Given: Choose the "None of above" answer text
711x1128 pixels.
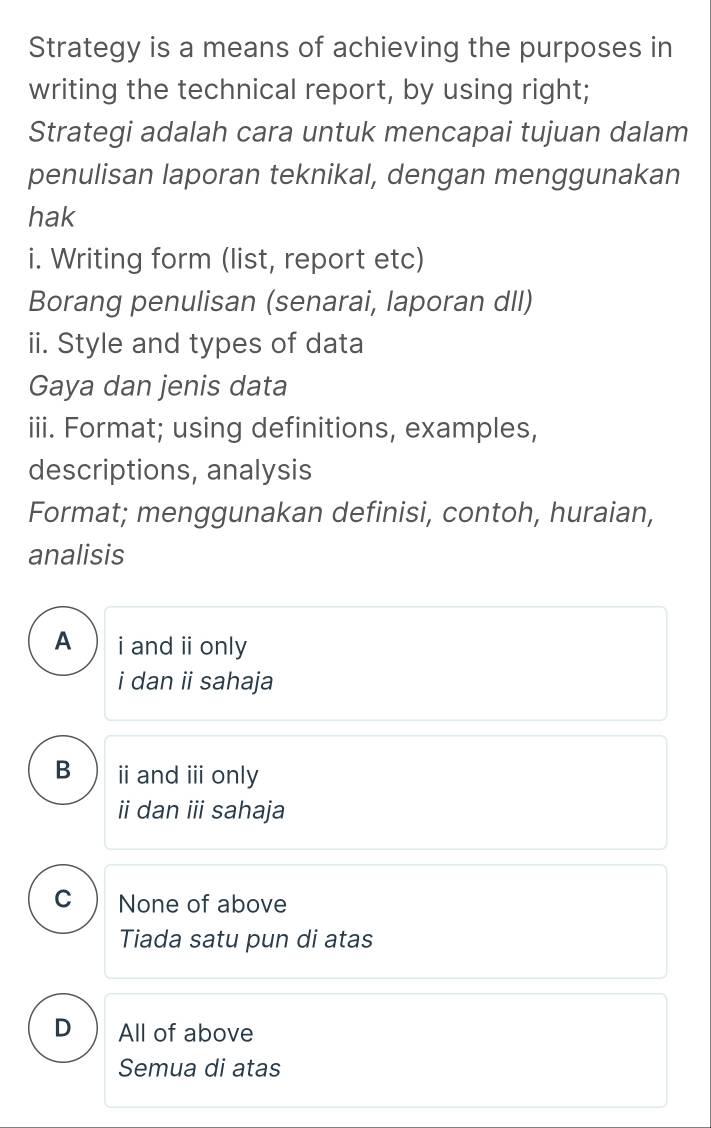Looking at the screenshot, I should click(202, 904).
